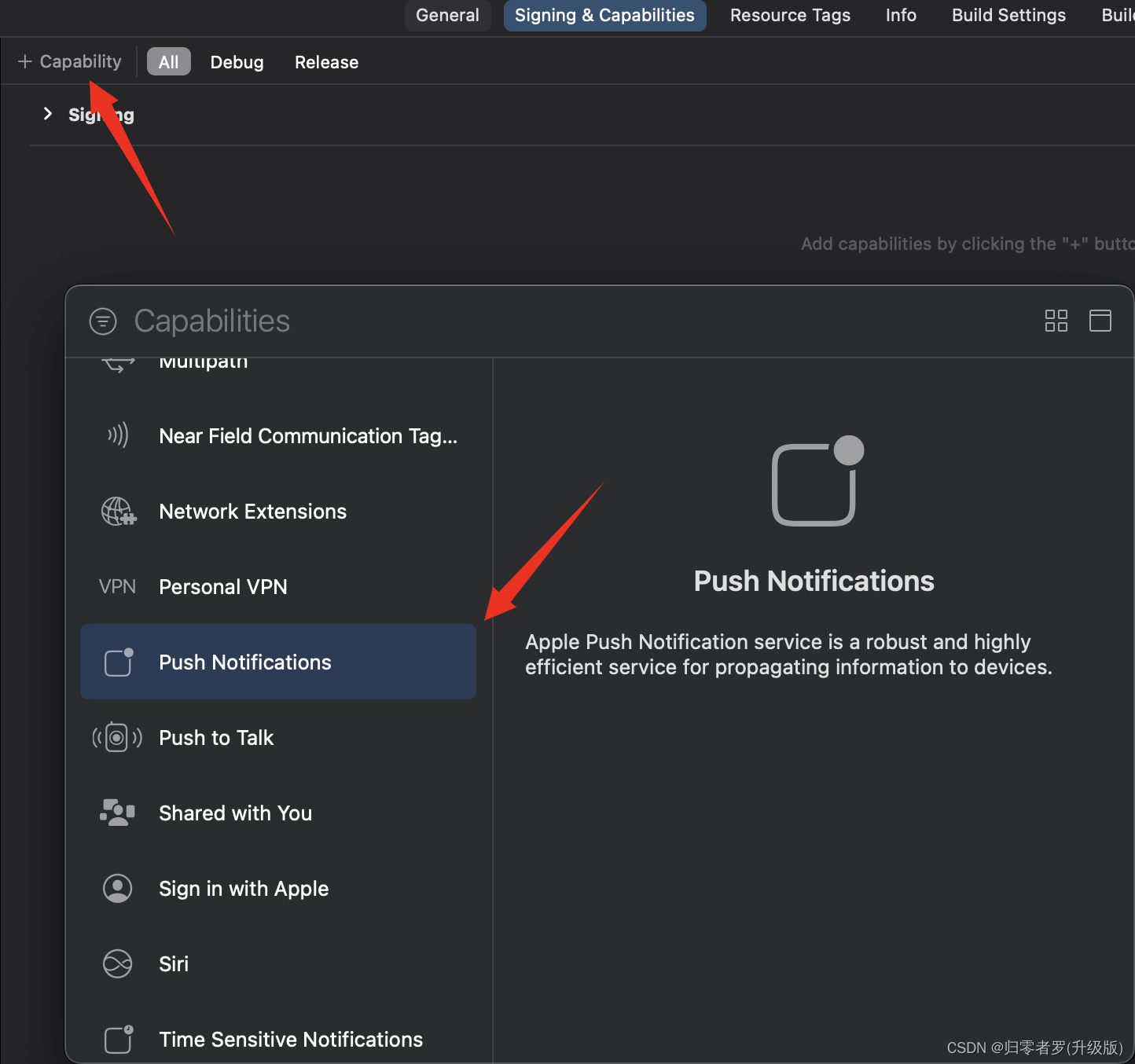Click the Shared with You people icon
Image resolution: width=1135 pixels, height=1064 pixels.
point(117,813)
